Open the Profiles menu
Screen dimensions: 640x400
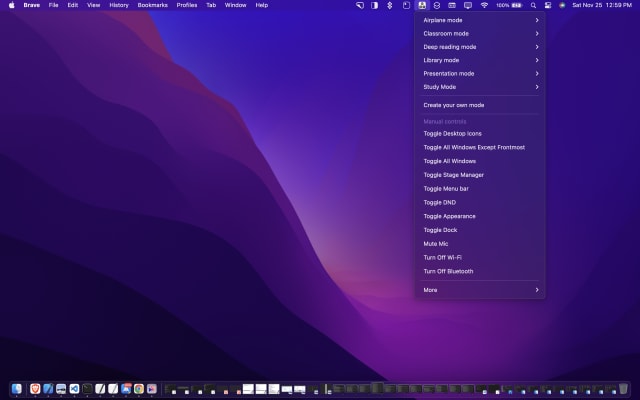(x=187, y=5)
